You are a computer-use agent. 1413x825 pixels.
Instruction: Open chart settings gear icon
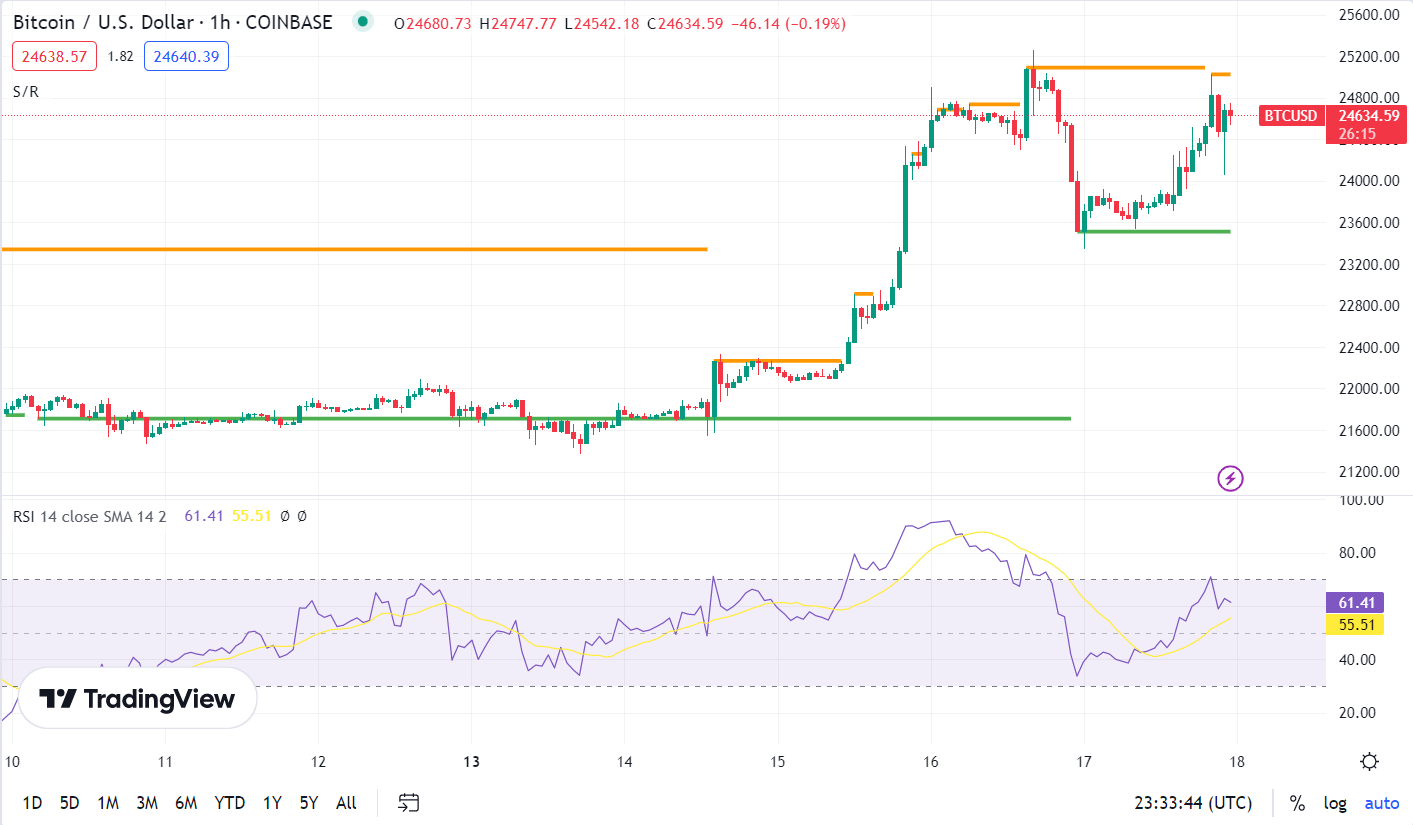(1370, 762)
